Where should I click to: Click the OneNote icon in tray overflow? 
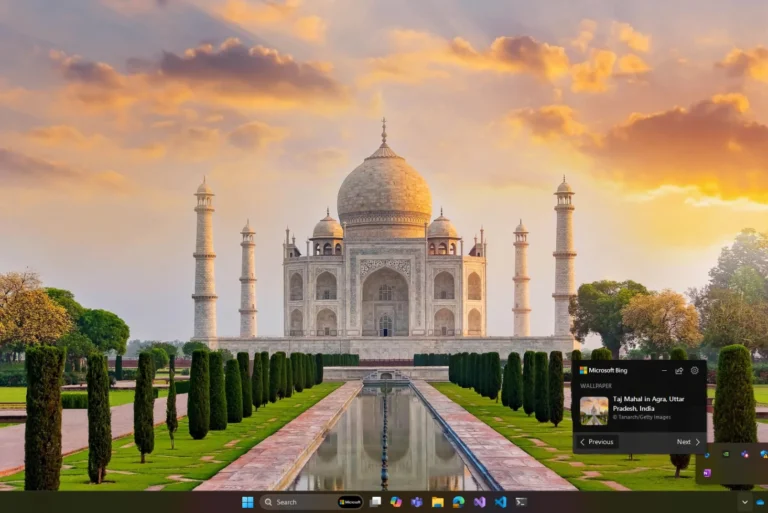707,472
